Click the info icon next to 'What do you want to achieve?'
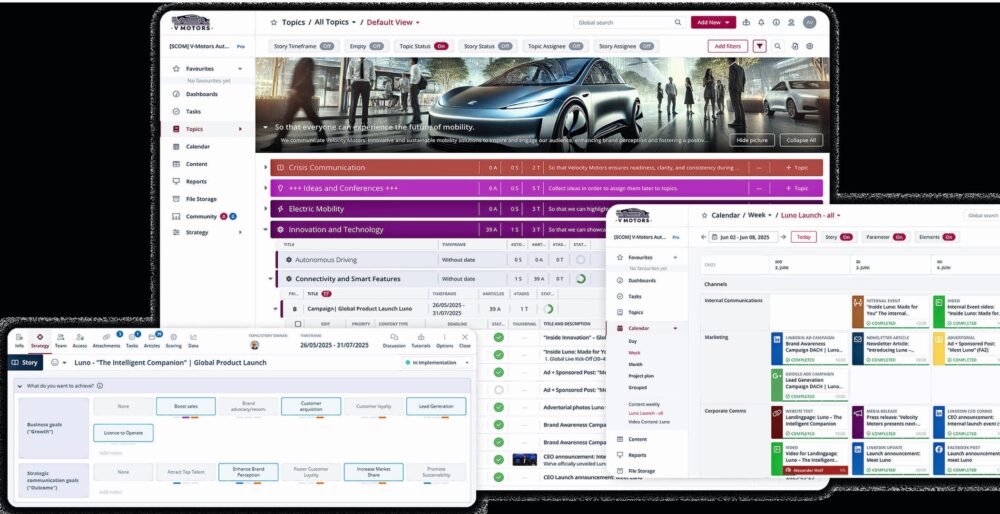Image resolution: width=1000 pixels, height=514 pixels. pos(100,386)
